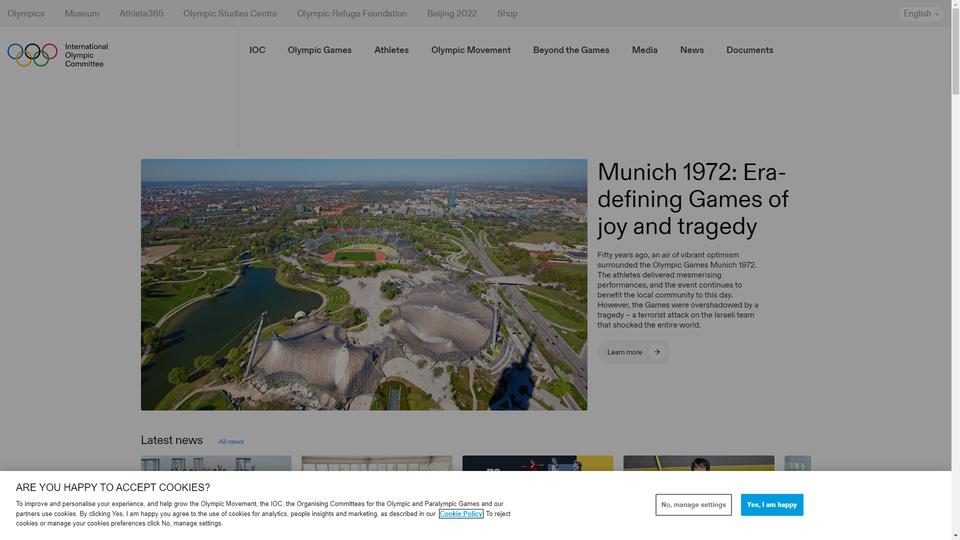
Task: Open the Beyond the Games menu
Action: 571,50
